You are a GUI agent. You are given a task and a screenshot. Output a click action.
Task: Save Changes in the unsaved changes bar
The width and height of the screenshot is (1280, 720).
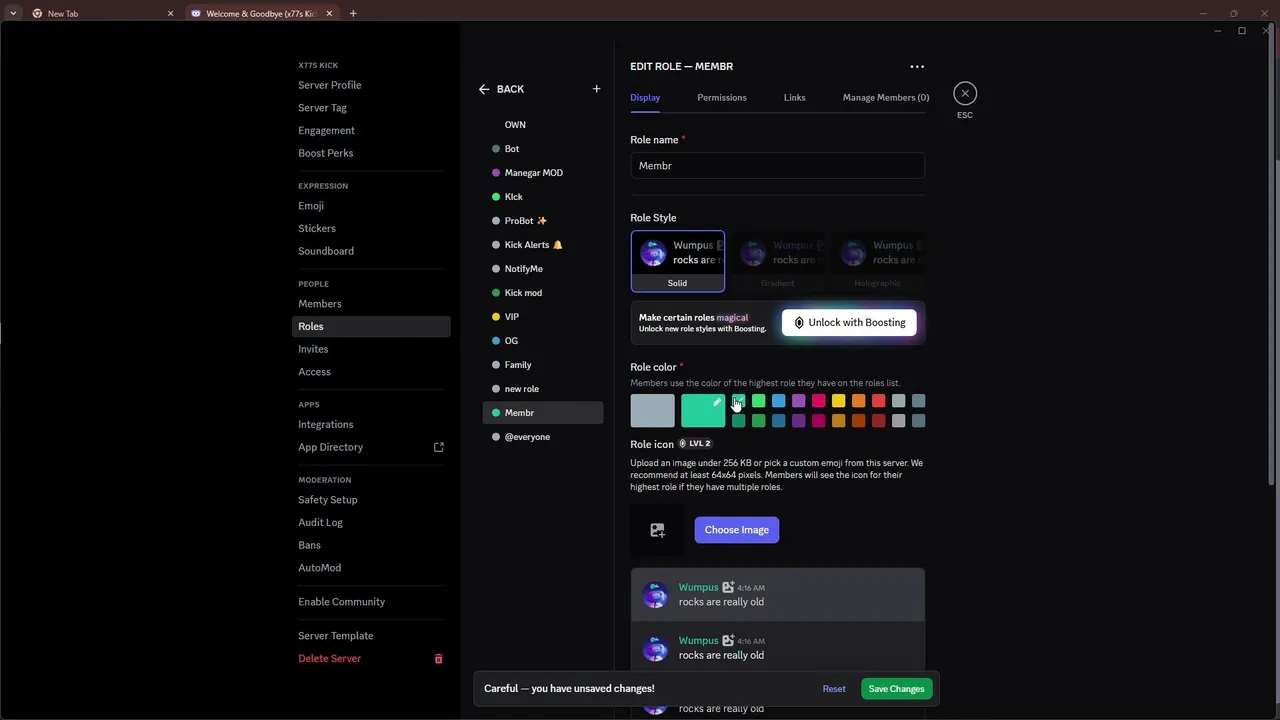pyautogui.click(x=896, y=689)
